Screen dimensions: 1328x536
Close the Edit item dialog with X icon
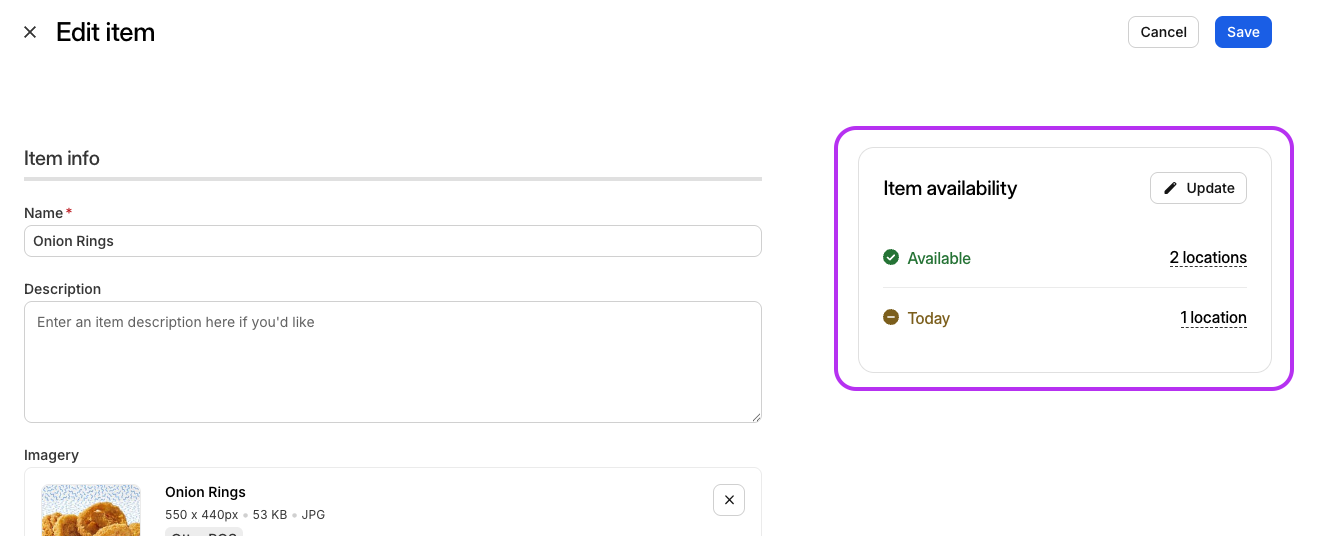pyautogui.click(x=30, y=32)
